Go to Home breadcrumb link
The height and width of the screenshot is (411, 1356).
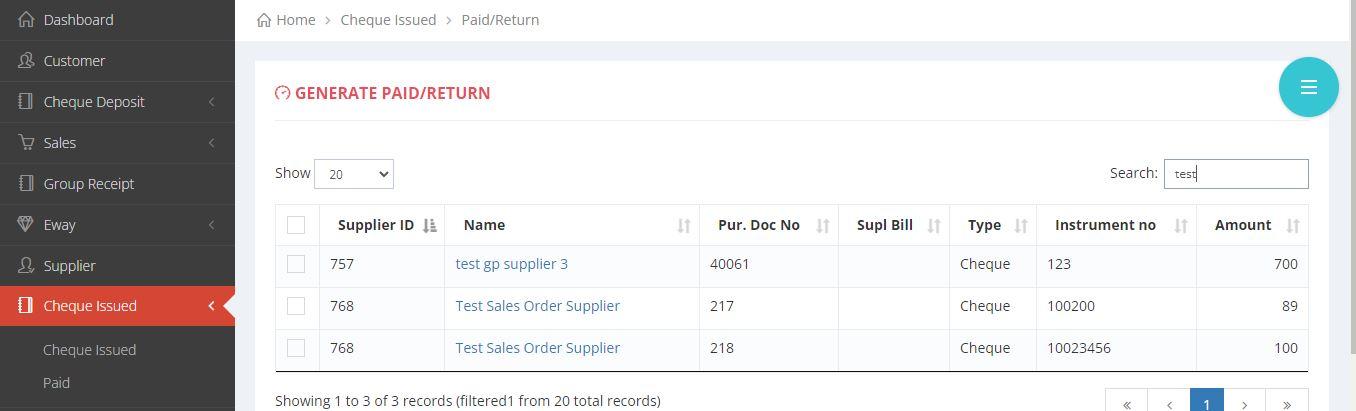tap(295, 20)
